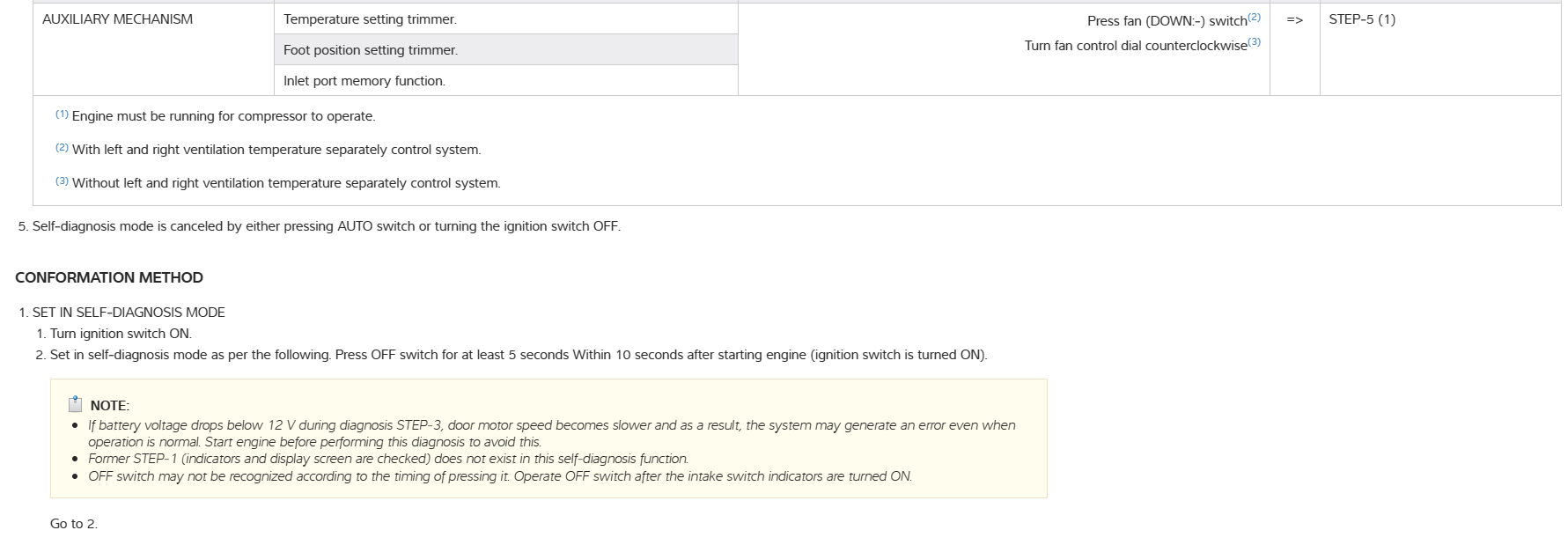This screenshot has height=545, width=1568.
Task: Click the Press fan (DOWN:-) switch text
Action: coord(1167,21)
